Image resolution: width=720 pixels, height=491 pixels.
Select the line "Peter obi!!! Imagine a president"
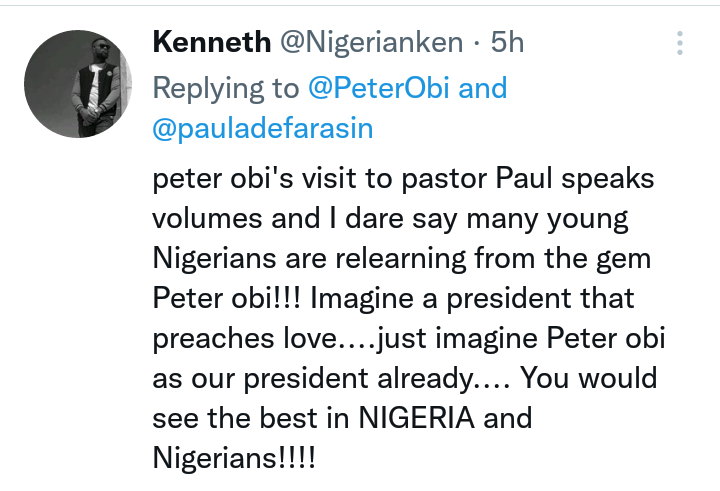(394, 299)
